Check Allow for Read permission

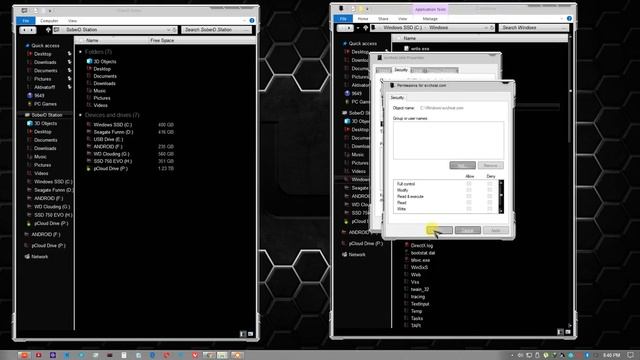[x=469, y=202]
